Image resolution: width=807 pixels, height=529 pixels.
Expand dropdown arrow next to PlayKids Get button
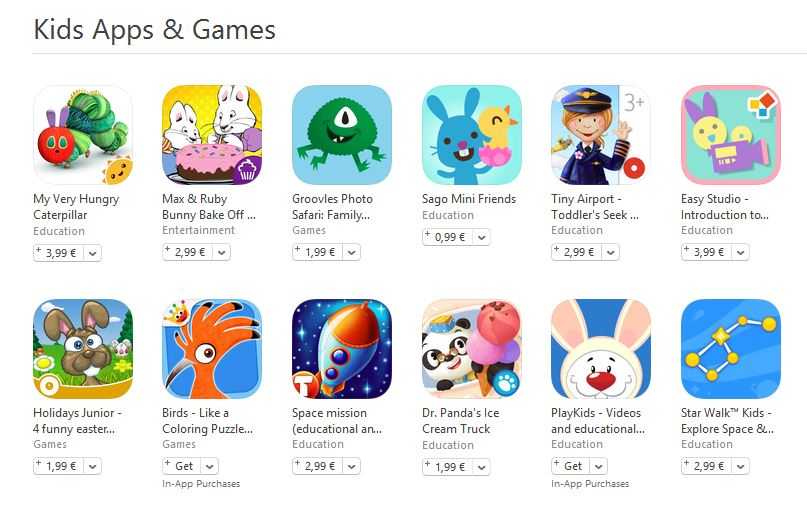[598, 466]
